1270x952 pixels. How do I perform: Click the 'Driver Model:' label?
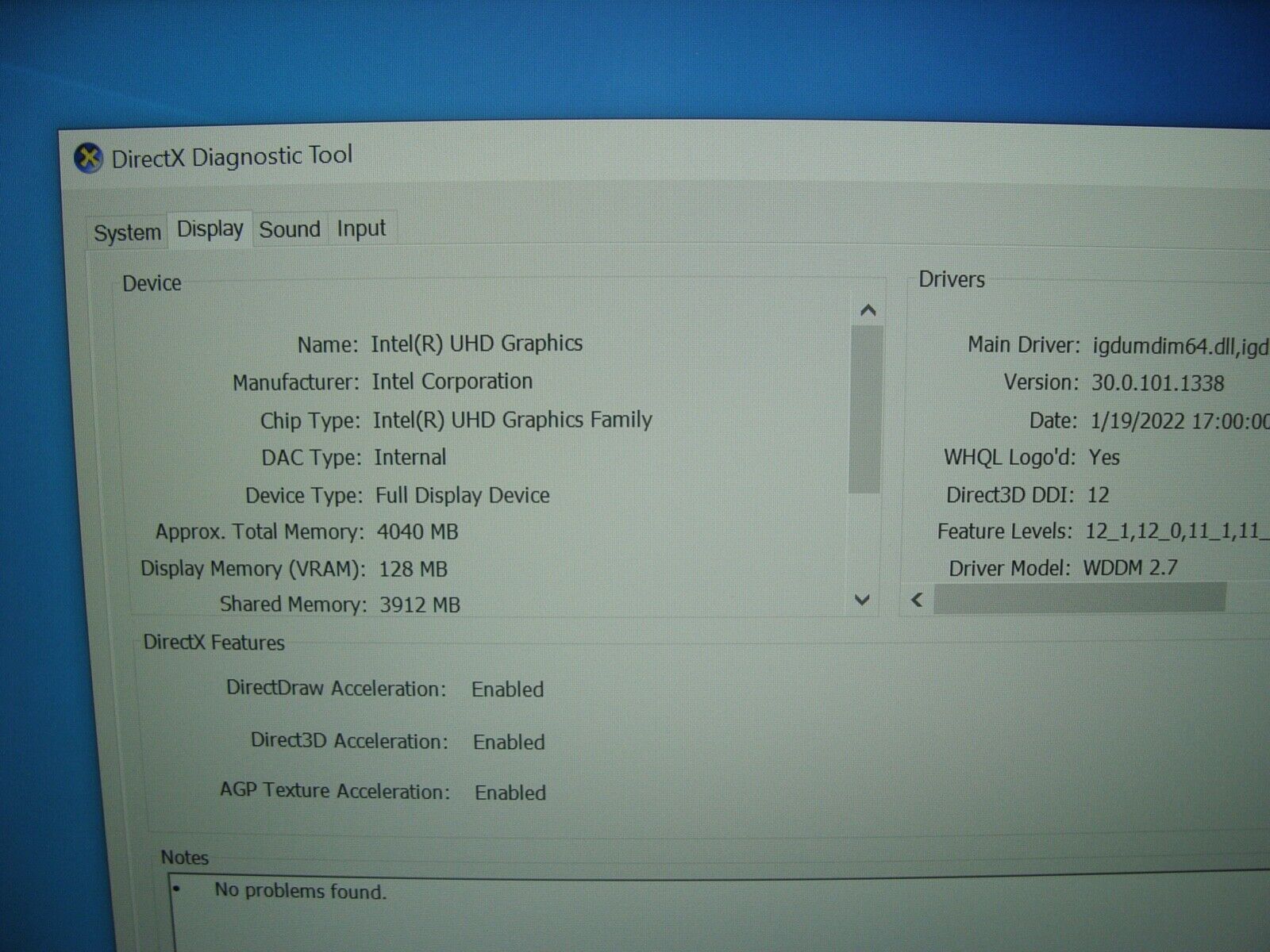coord(1010,569)
